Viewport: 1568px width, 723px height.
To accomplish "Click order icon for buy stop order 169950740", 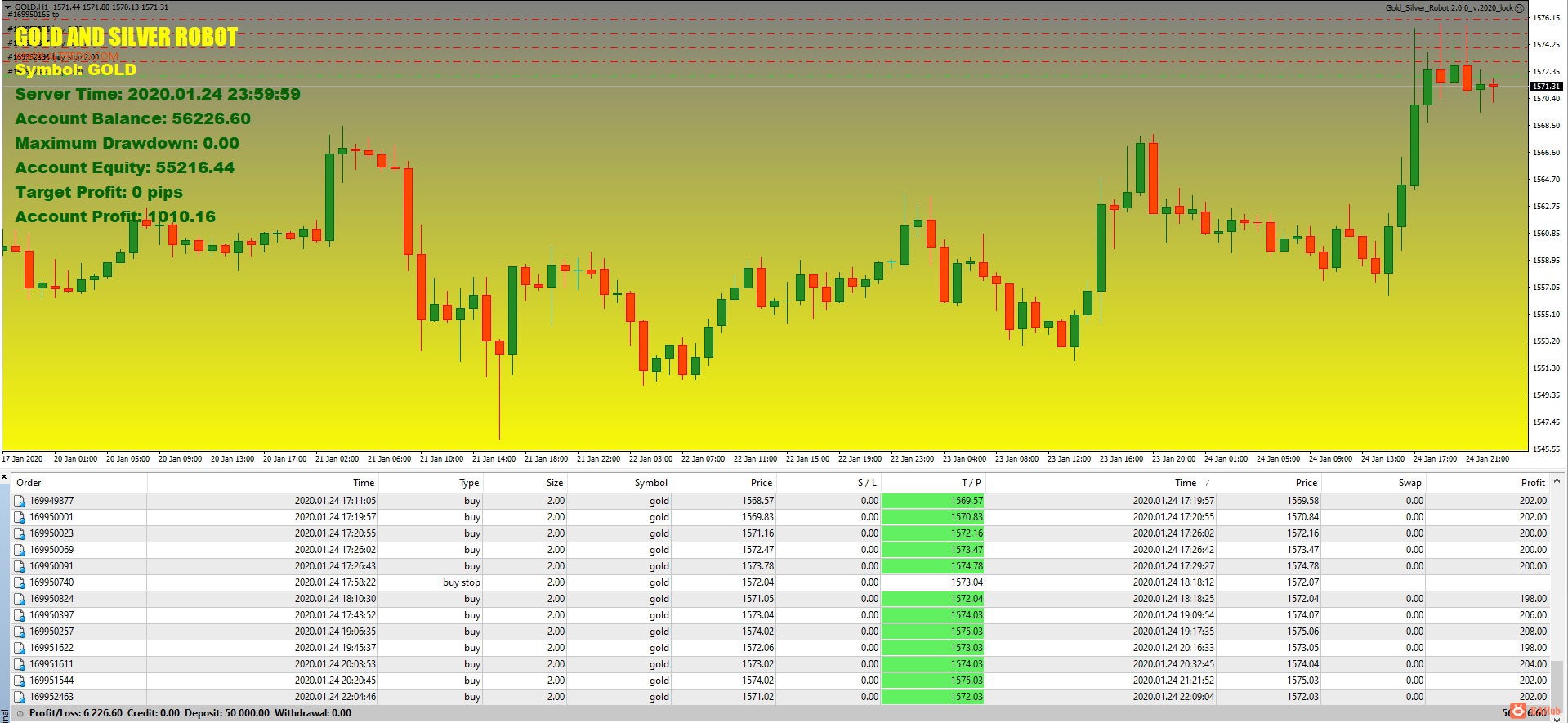I will (20, 582).
